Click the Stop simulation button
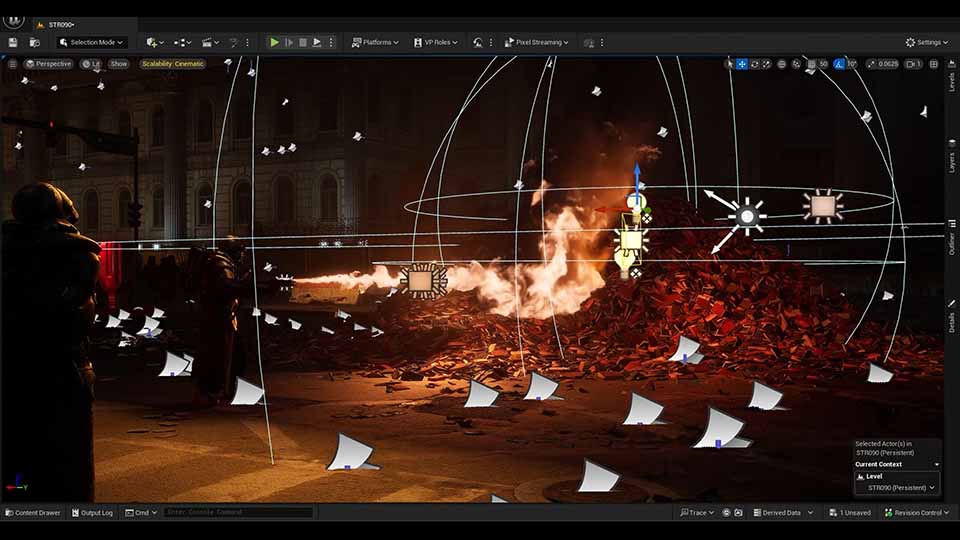The height and width of the screenshot is (540, 960). coord(303,42)
